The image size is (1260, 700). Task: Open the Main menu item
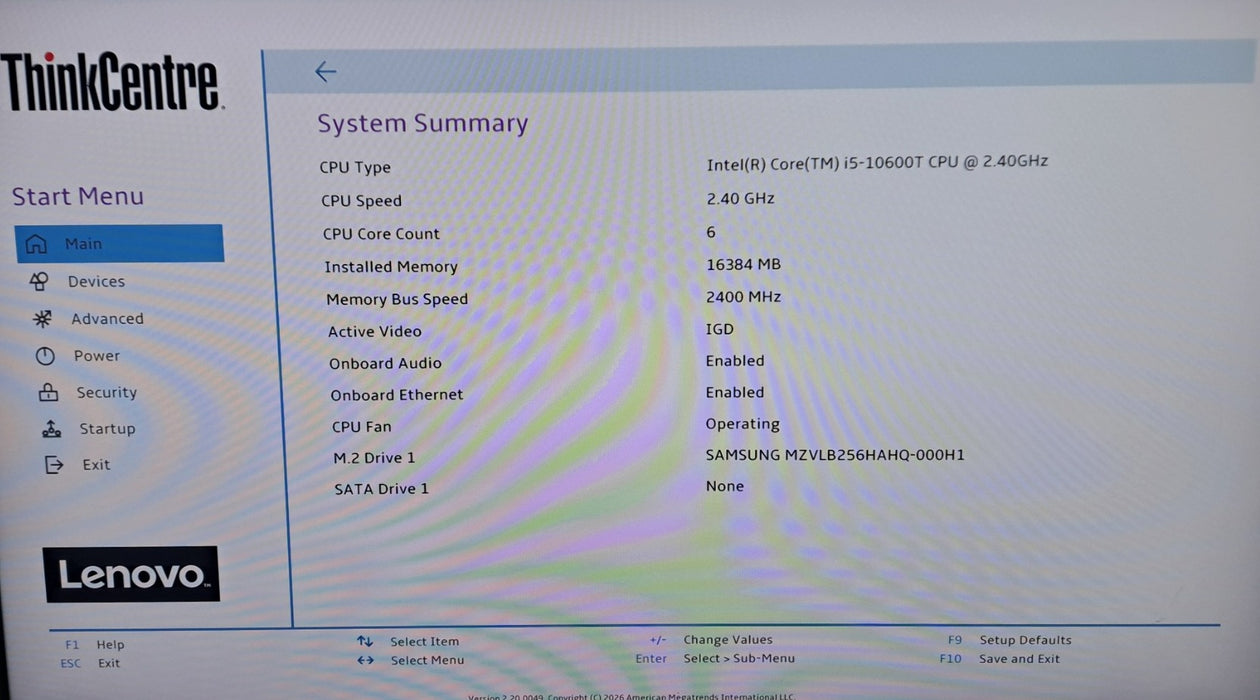point(119,244)
